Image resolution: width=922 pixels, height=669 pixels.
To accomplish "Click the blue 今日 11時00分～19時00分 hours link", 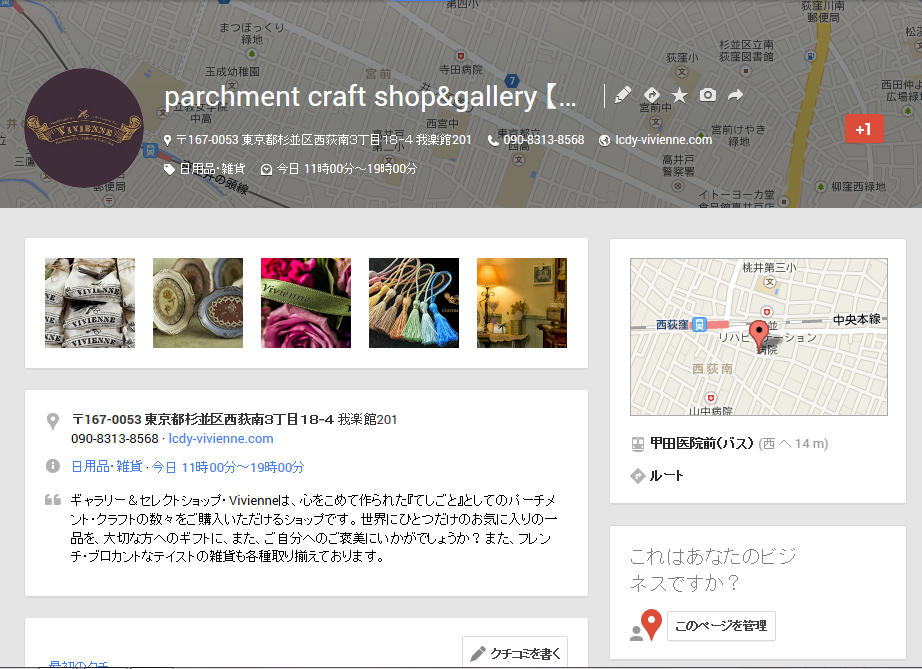I will point(228,467).
